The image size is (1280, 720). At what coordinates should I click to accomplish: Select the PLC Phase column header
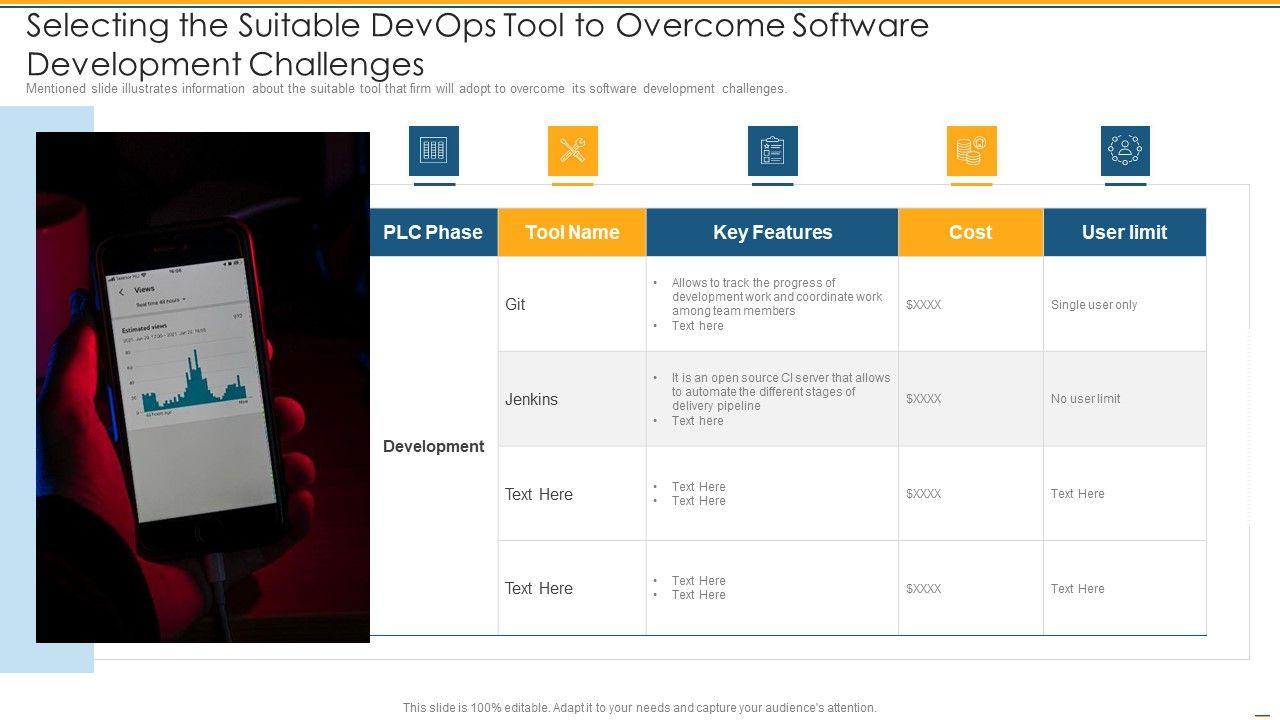[x=433, y=232]
